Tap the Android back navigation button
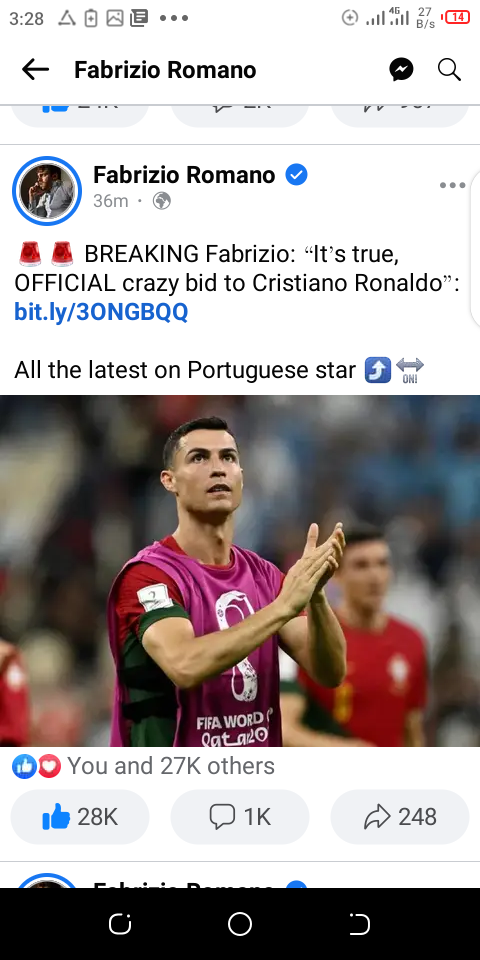 pyautogui.click(x=359, y=924)
